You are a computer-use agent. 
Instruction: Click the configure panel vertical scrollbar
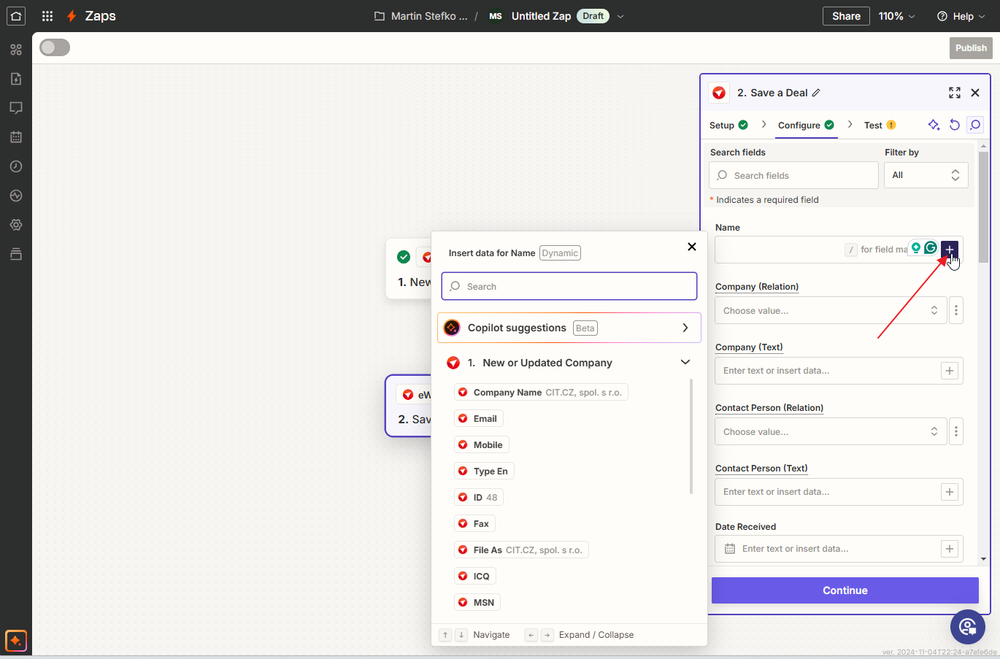[983, 206]
